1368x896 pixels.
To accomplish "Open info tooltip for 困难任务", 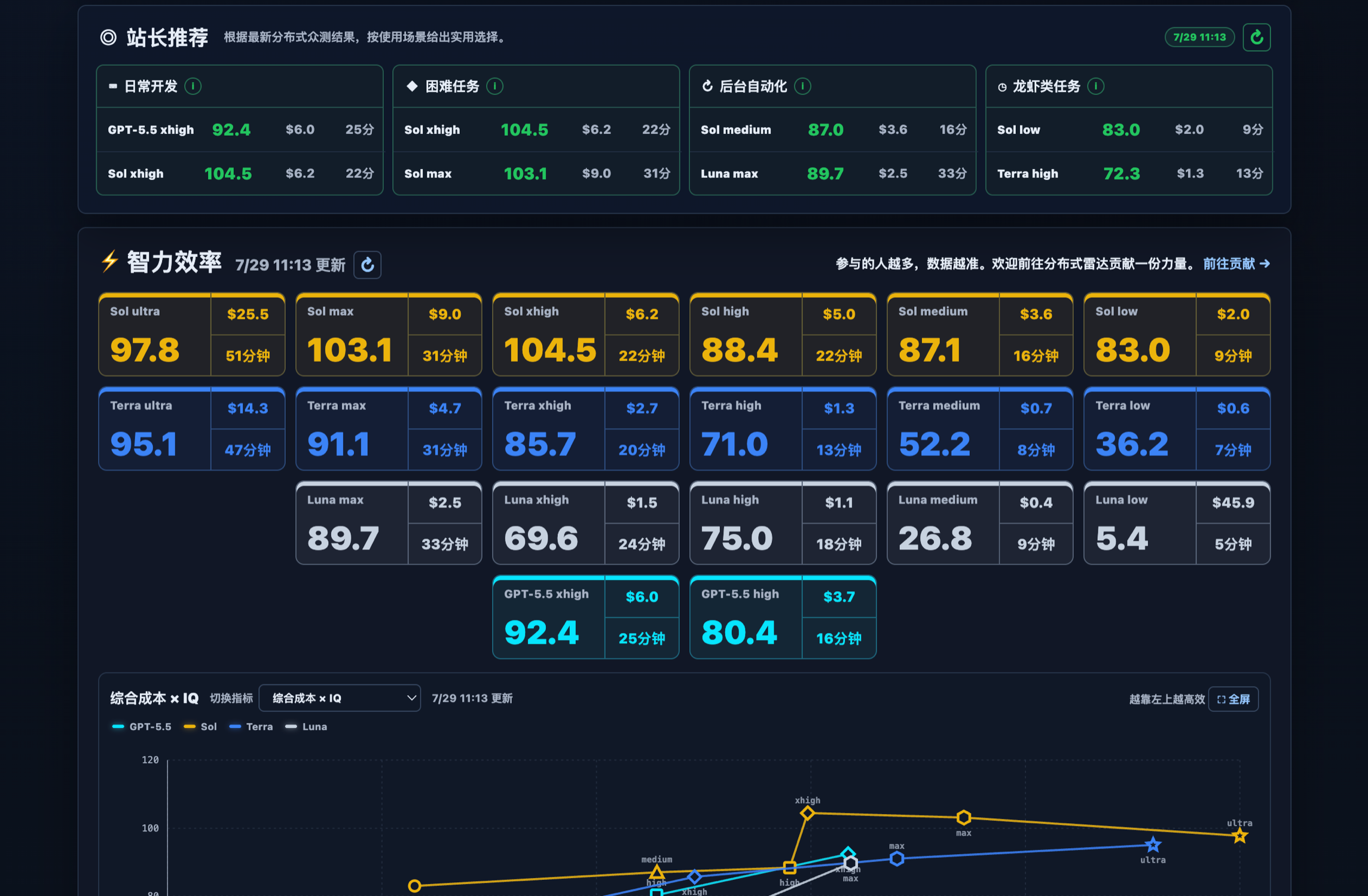I will tap(494, 86).
